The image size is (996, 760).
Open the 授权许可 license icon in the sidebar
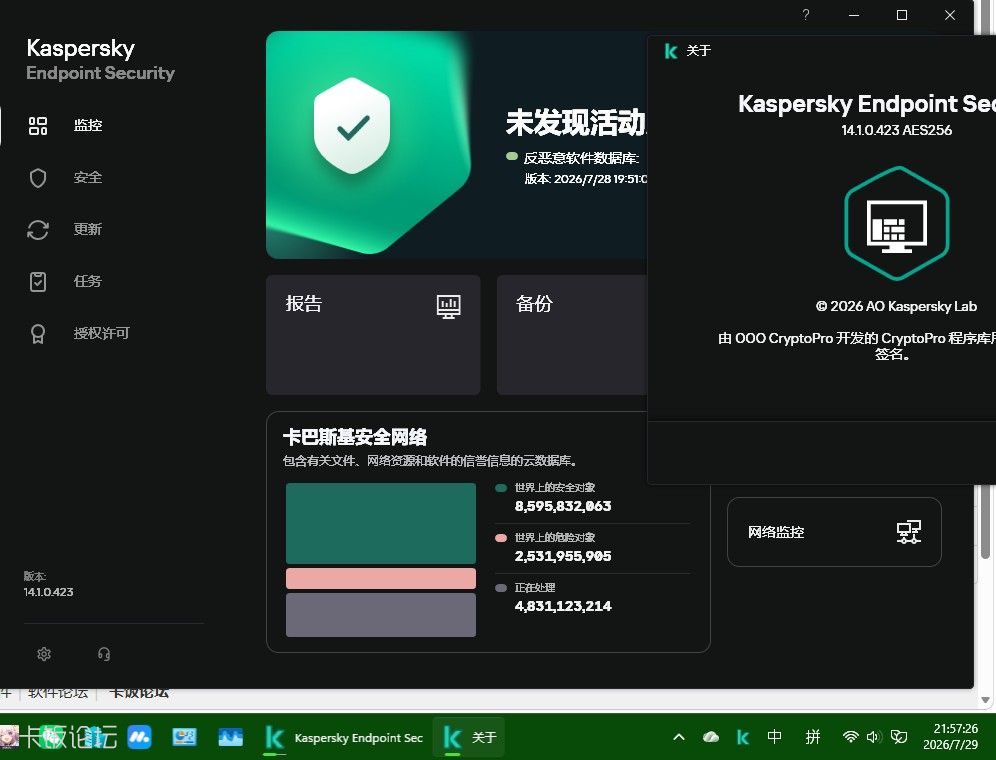[x=38, y=334]
